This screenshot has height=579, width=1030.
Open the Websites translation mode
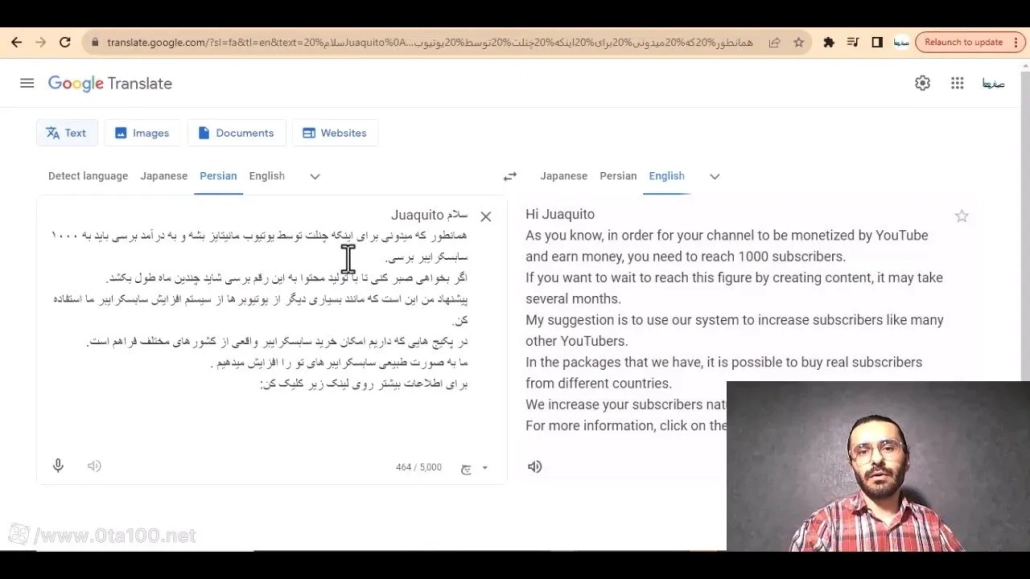[334, 133]
